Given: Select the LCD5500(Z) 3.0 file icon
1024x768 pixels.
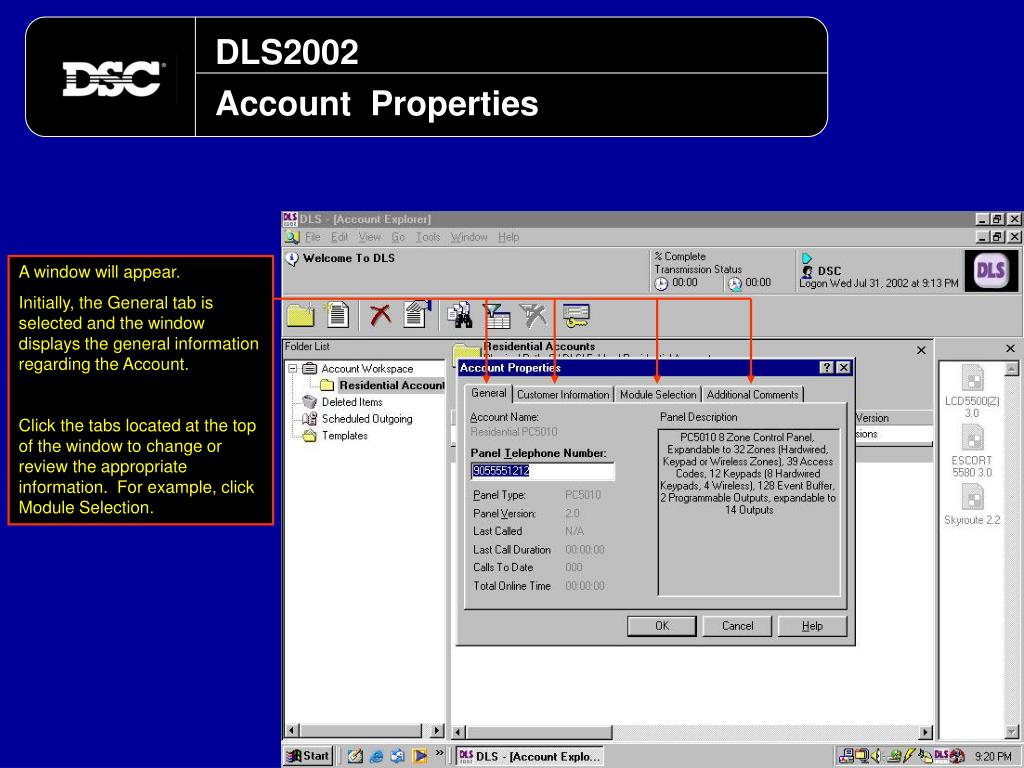Looking at the screenshot, I should [x=971, y=379].
